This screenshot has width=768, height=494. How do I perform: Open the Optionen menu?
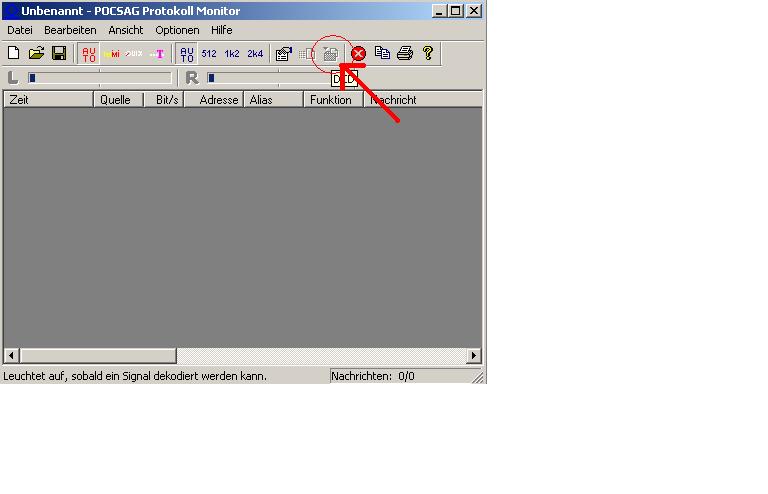point(177,30)
